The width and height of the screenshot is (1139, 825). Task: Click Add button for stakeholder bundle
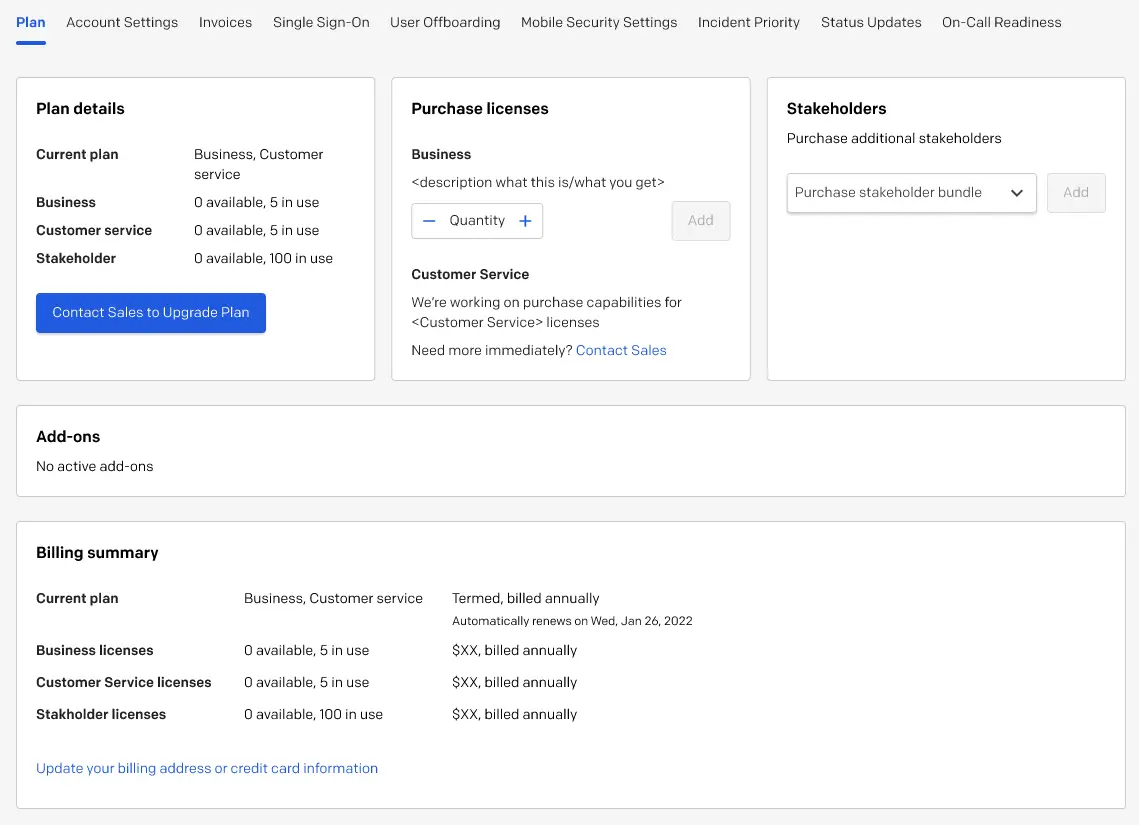[1076, 193]
